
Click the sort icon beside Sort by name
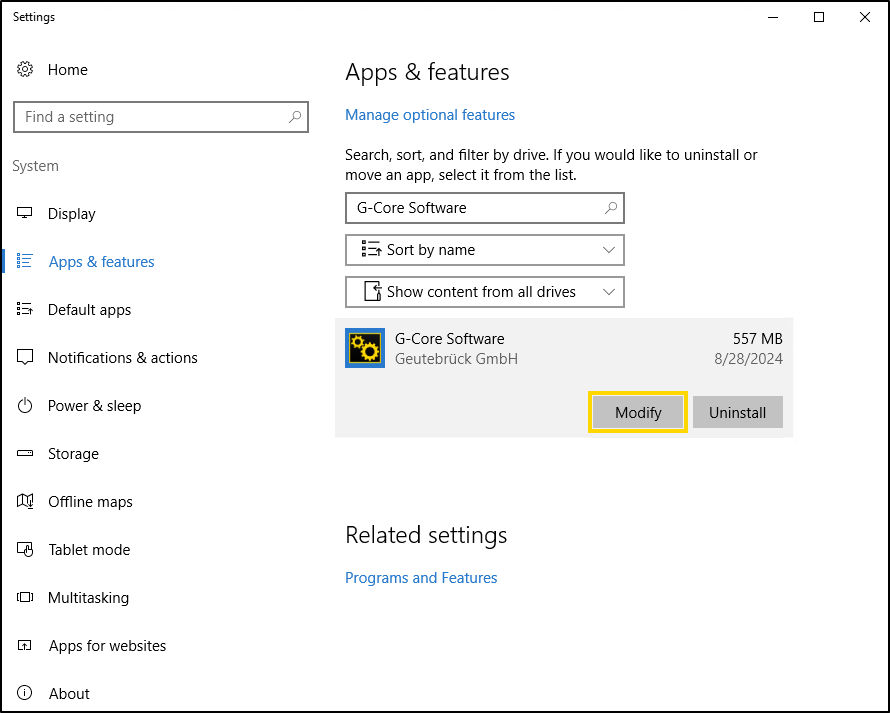tap(371, 249)
